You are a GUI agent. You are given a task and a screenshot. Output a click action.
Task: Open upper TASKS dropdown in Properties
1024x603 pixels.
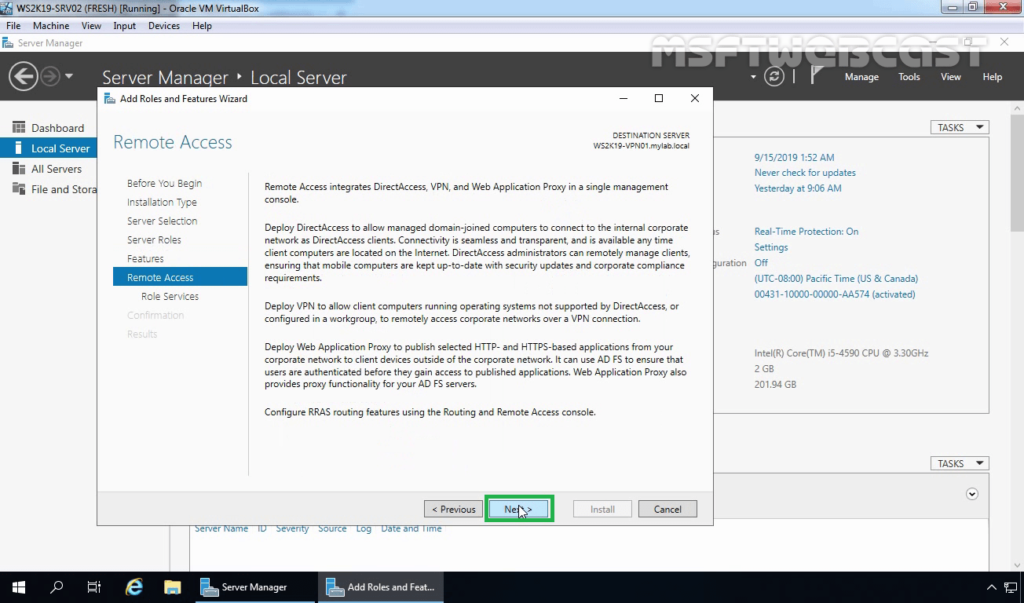click(x=959, y=127)
